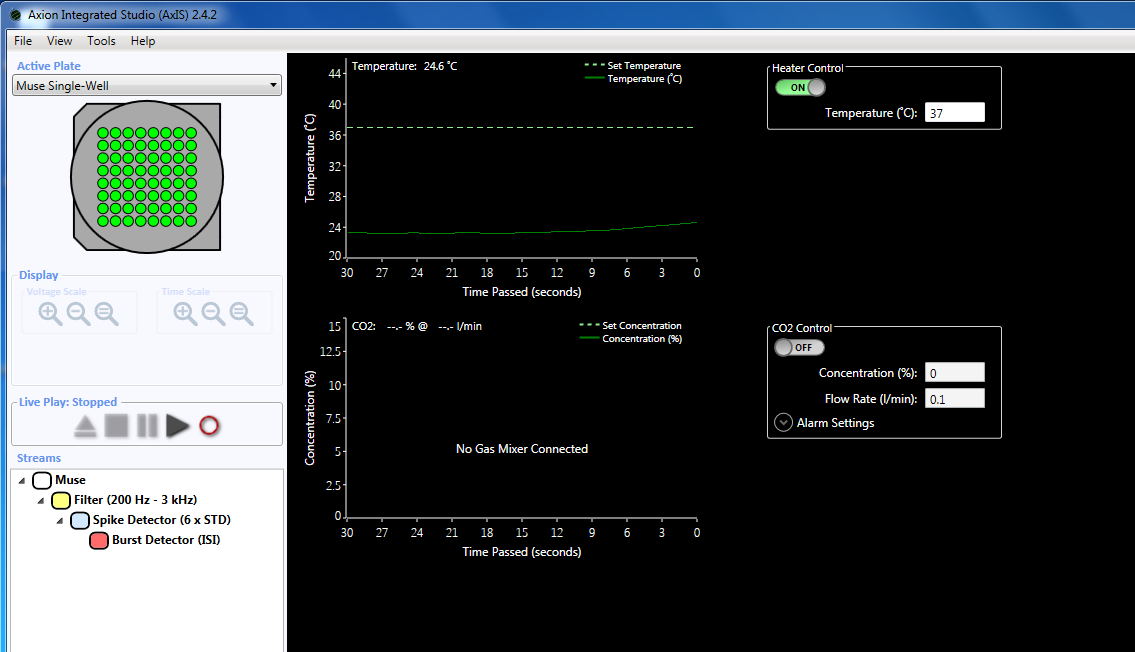Screen dimensions: 1135x652
Task: Collapse the Muse tree node arrow
Action: 22,481
